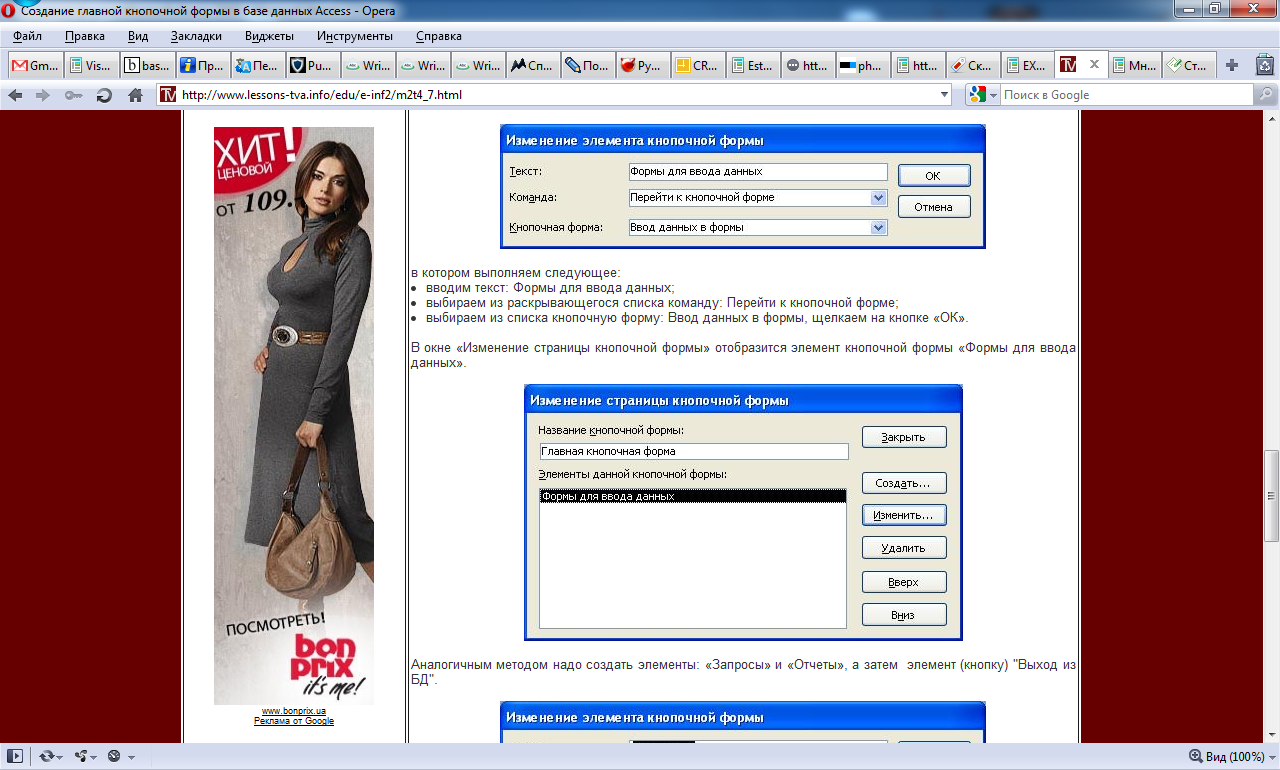Open the Реклама от Google link
The height and width of the screenshot is (770, 1280).
coord(294,721)
